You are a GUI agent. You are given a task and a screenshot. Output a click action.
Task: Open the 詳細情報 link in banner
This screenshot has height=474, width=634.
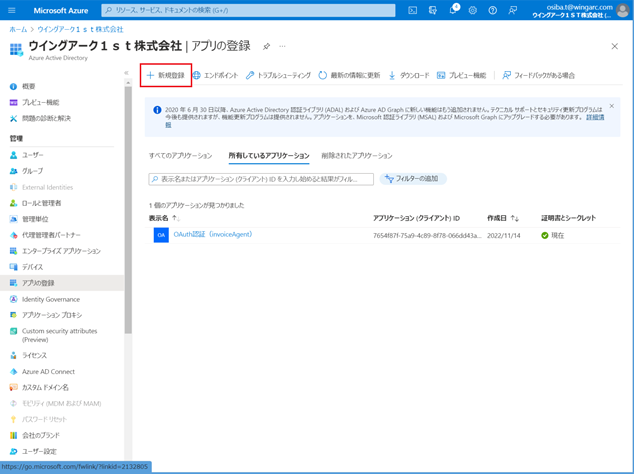coord(595,117)
